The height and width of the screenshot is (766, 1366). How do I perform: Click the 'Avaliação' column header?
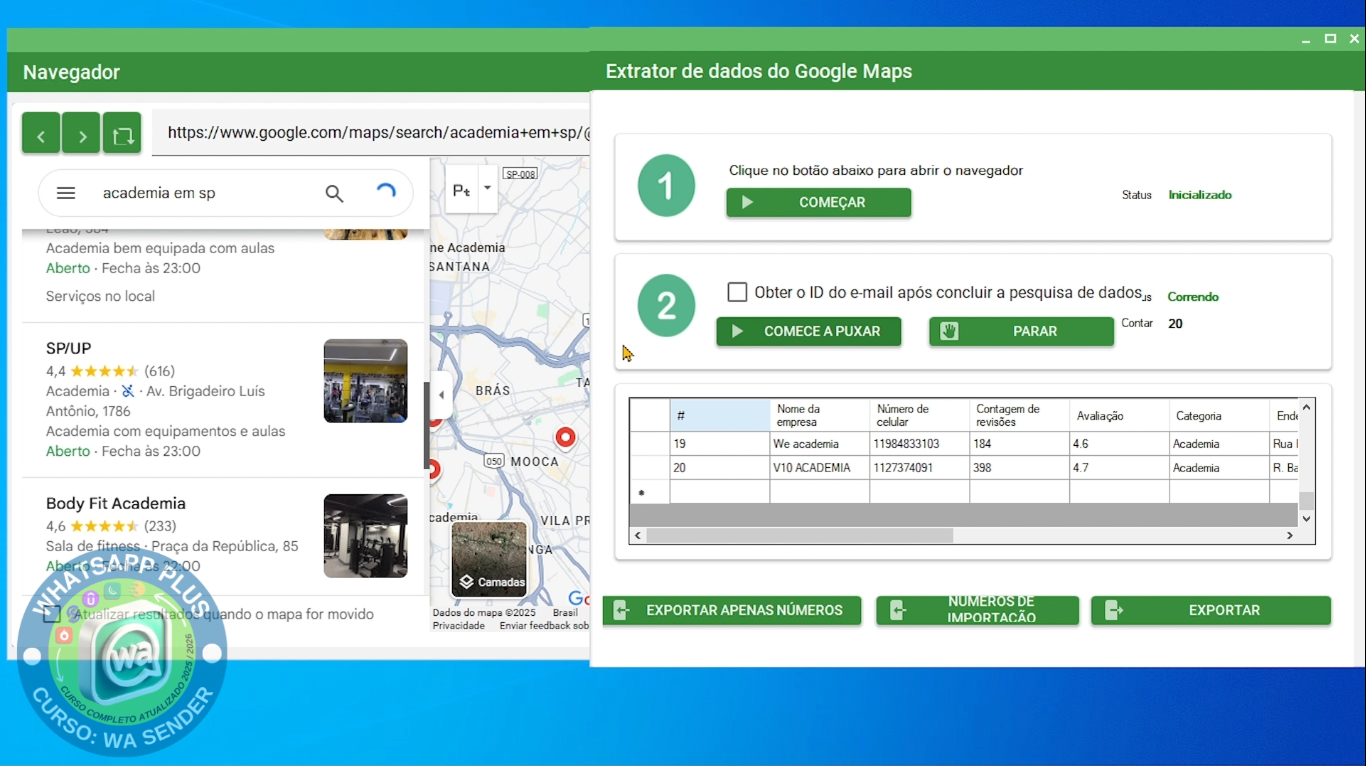[x=1120, y=415]
